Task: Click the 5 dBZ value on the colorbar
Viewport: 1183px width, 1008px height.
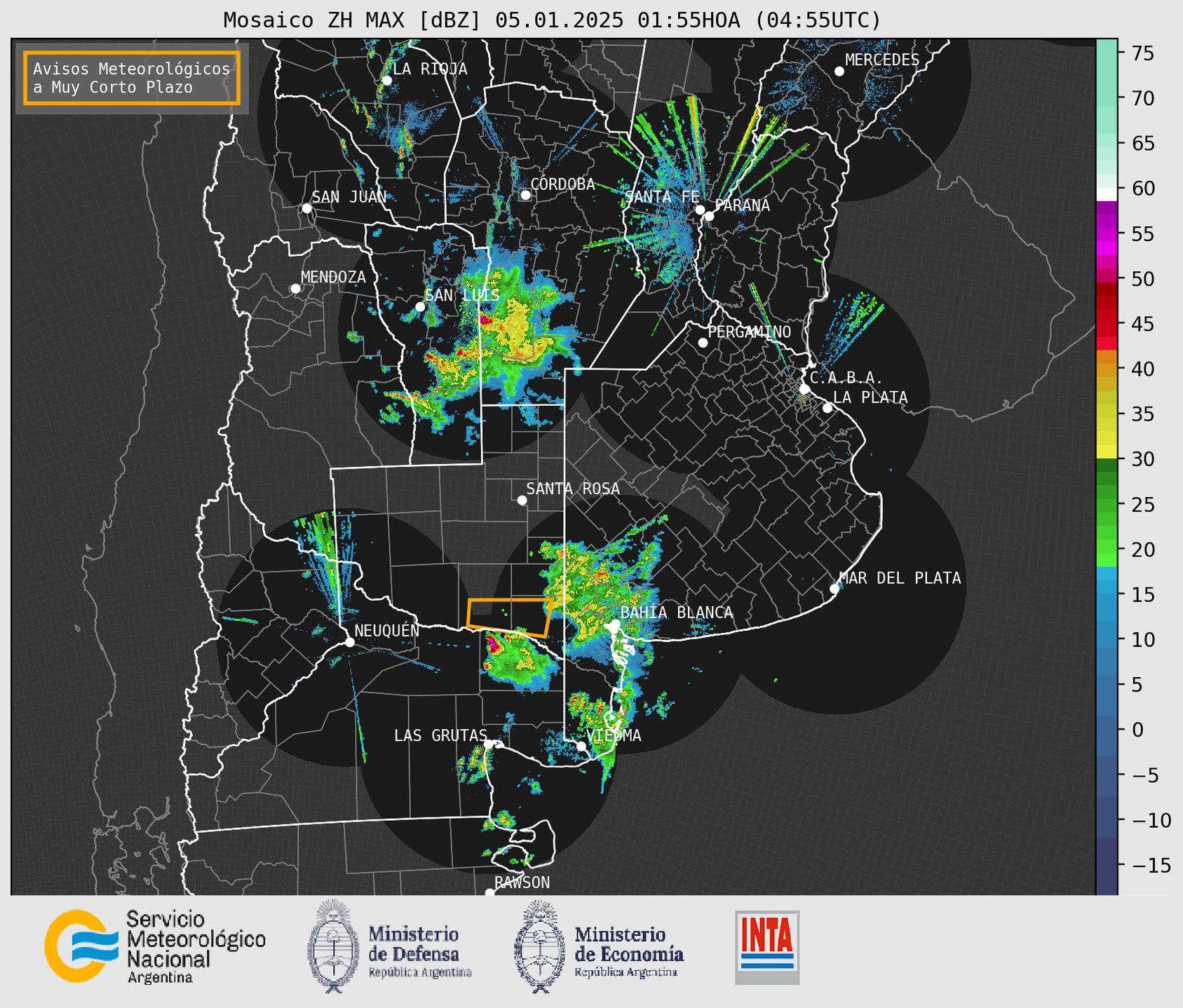Action: pyautogui.click(x=1137, y=685)
